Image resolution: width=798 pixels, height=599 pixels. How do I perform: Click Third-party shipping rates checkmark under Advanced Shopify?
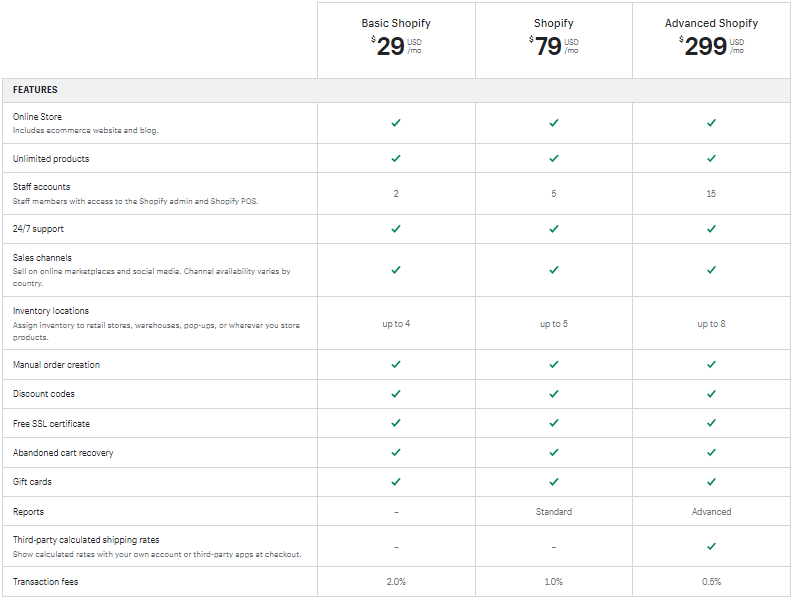(x=711, y=547)
